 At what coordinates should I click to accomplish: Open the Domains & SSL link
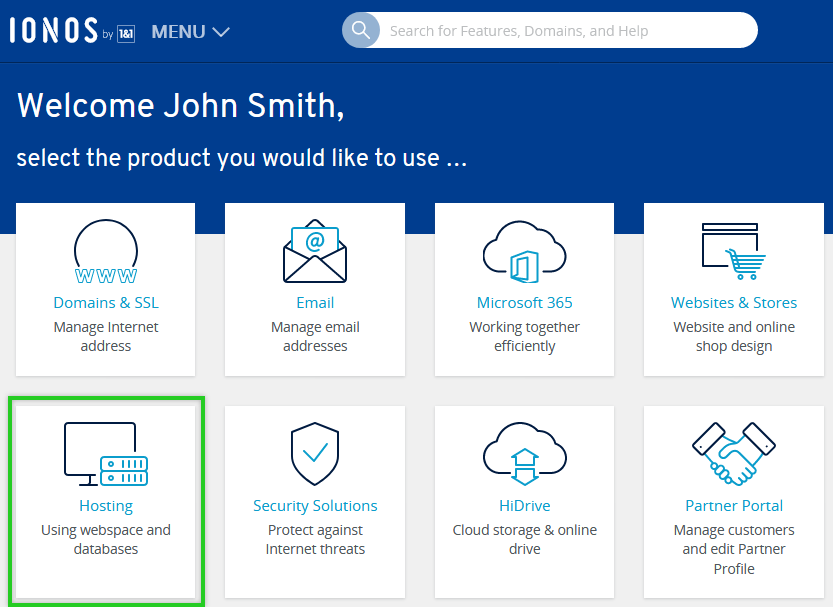[x=106, y=303]
